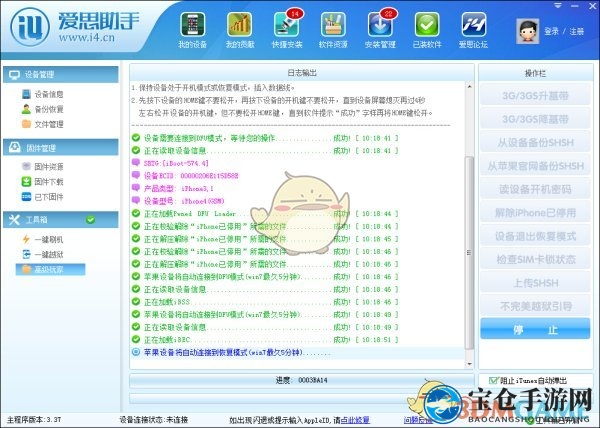
Task: Click the 进度 progress bar
Action: coord(302,381)
